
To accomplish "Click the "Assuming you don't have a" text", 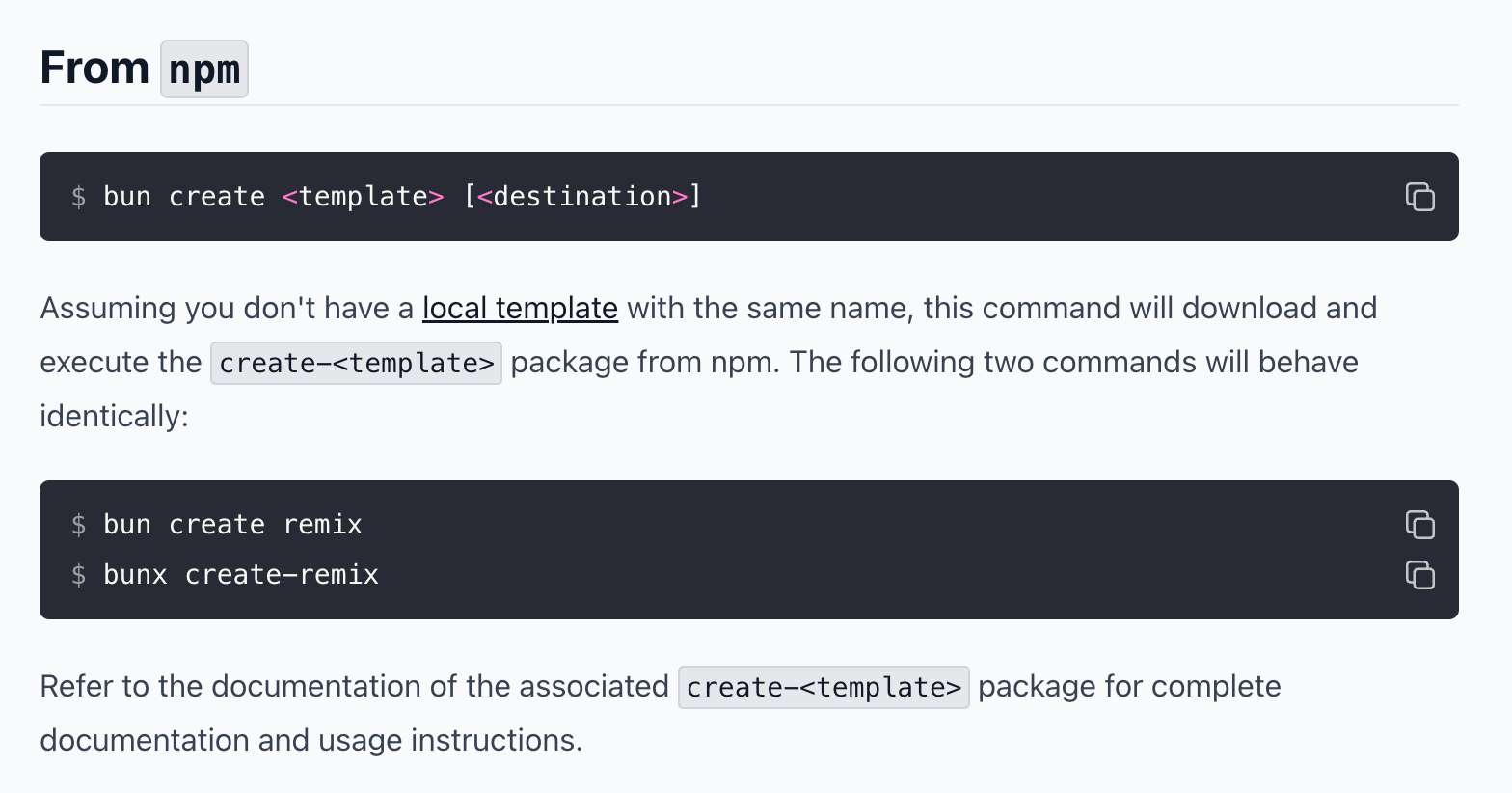I will tap(227, 309).
